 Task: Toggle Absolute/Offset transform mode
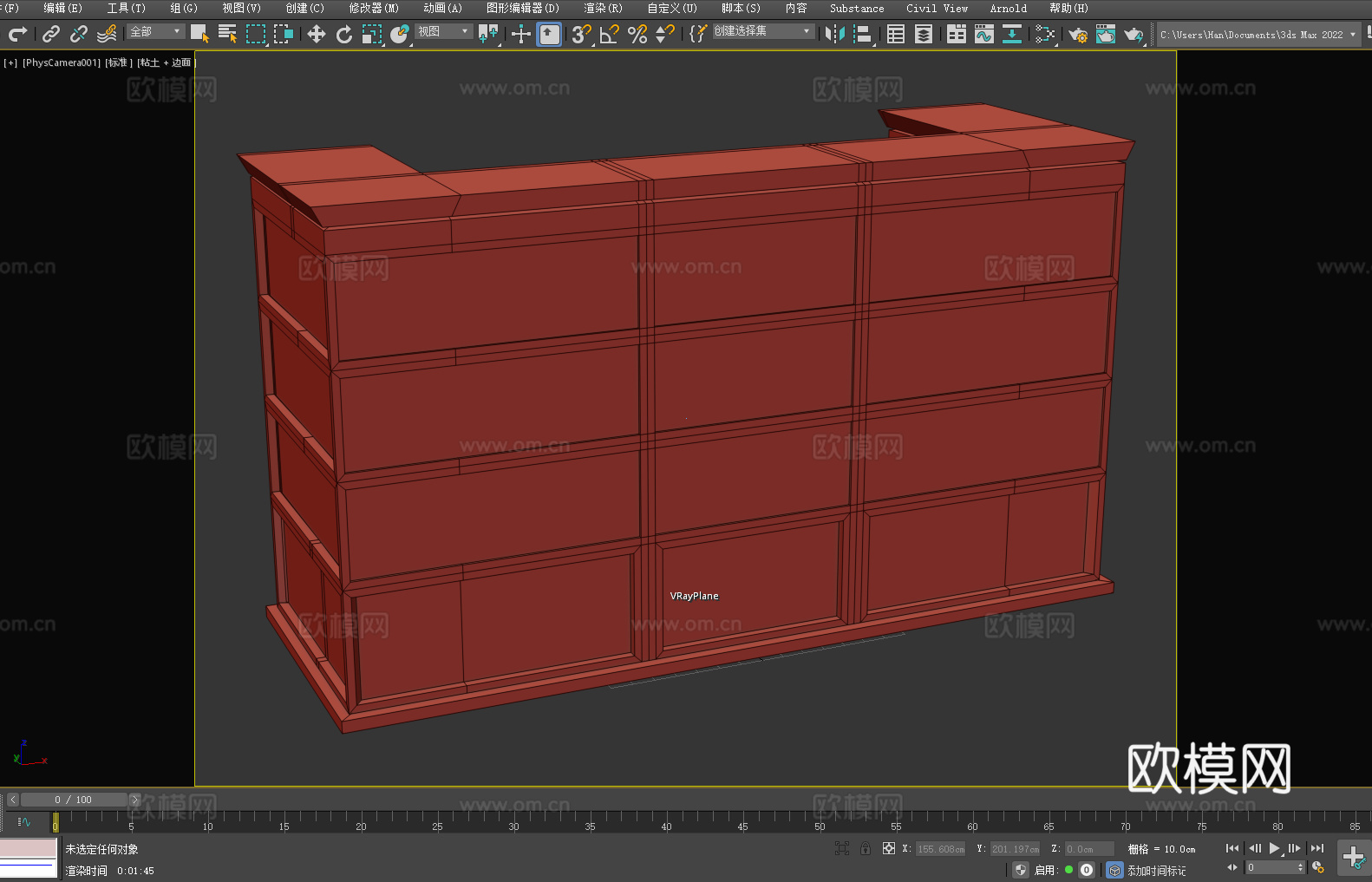(x=889, y=848)
